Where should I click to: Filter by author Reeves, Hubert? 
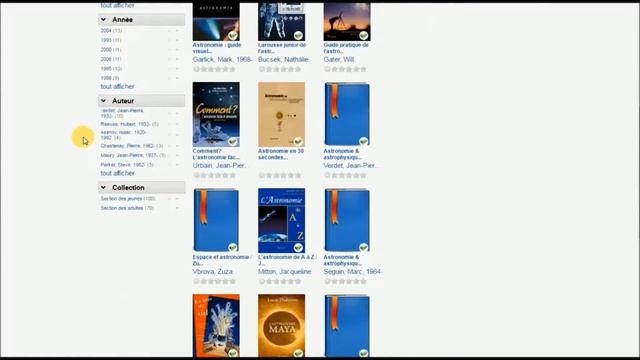pyautogui.click(x=129, y=124)
